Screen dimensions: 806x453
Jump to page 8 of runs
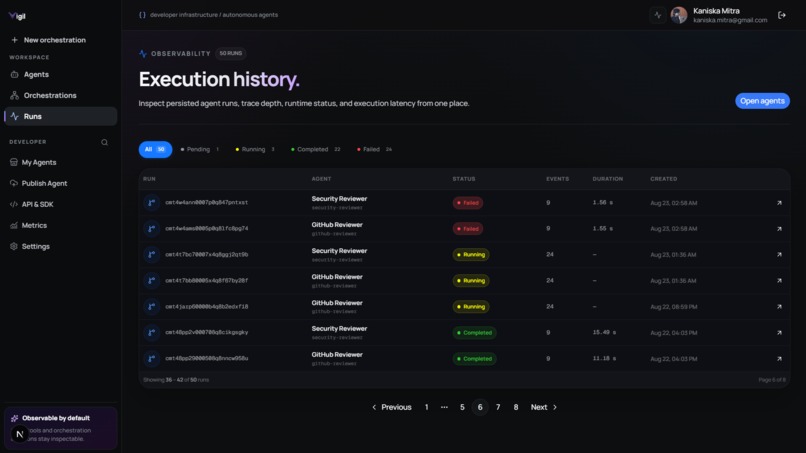pos(516,407)
